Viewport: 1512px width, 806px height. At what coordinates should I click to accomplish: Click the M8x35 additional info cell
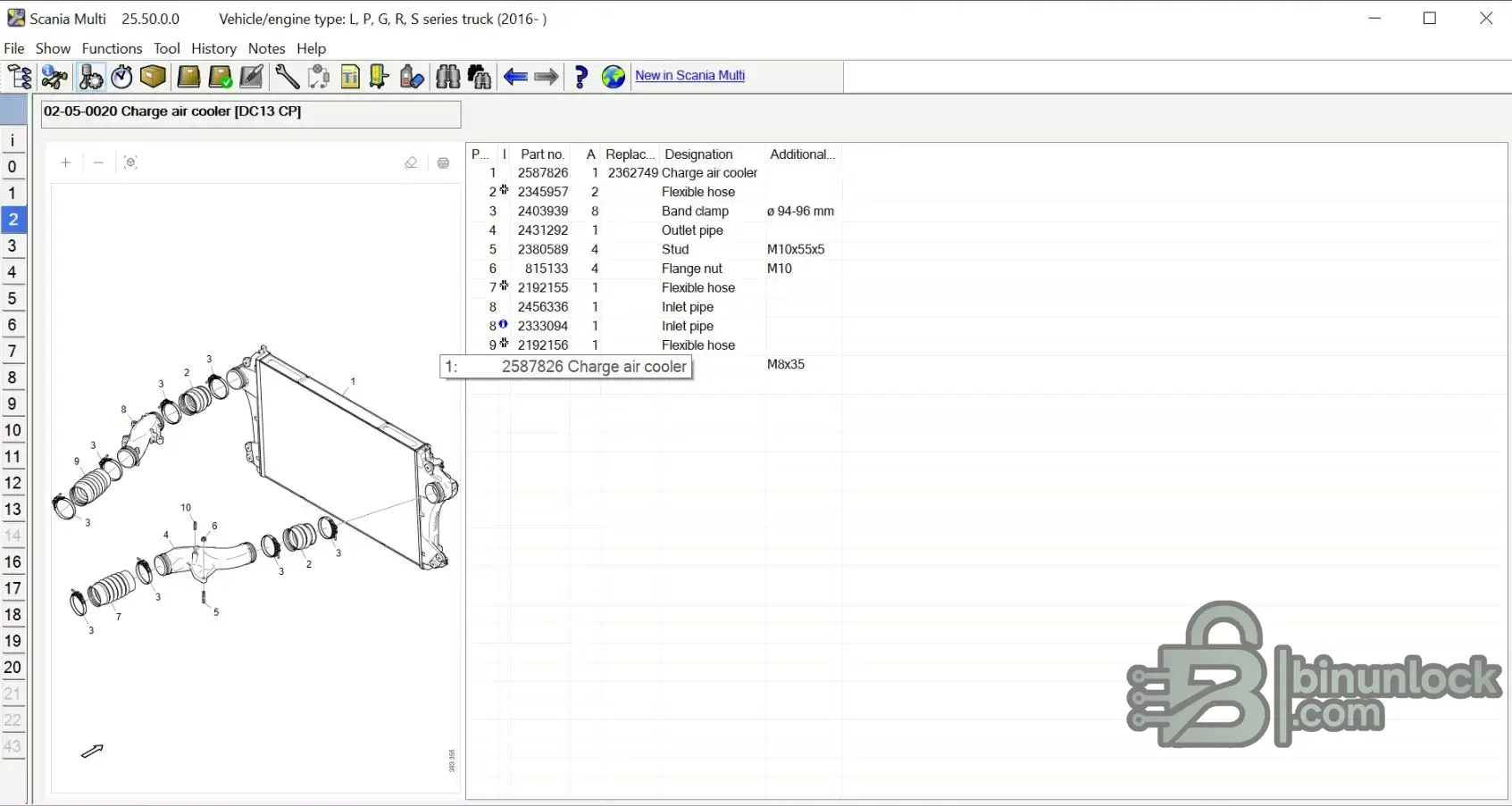(786, 364)
